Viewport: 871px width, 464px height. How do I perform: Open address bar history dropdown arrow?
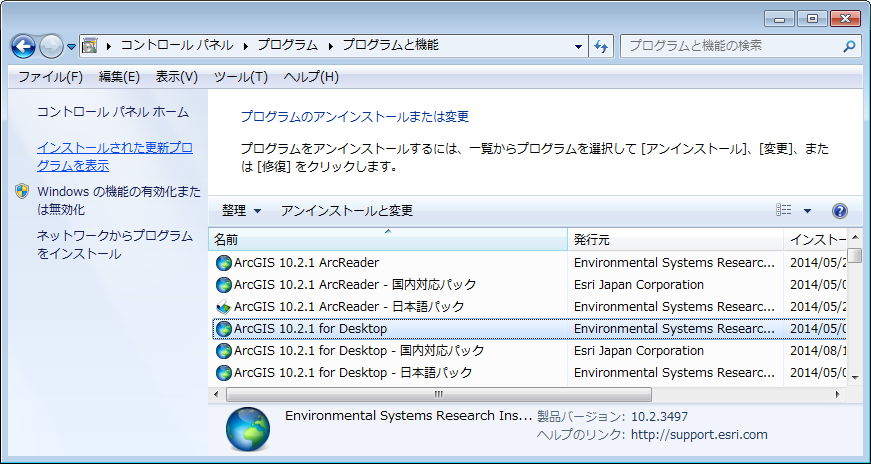tap(578, 47)
